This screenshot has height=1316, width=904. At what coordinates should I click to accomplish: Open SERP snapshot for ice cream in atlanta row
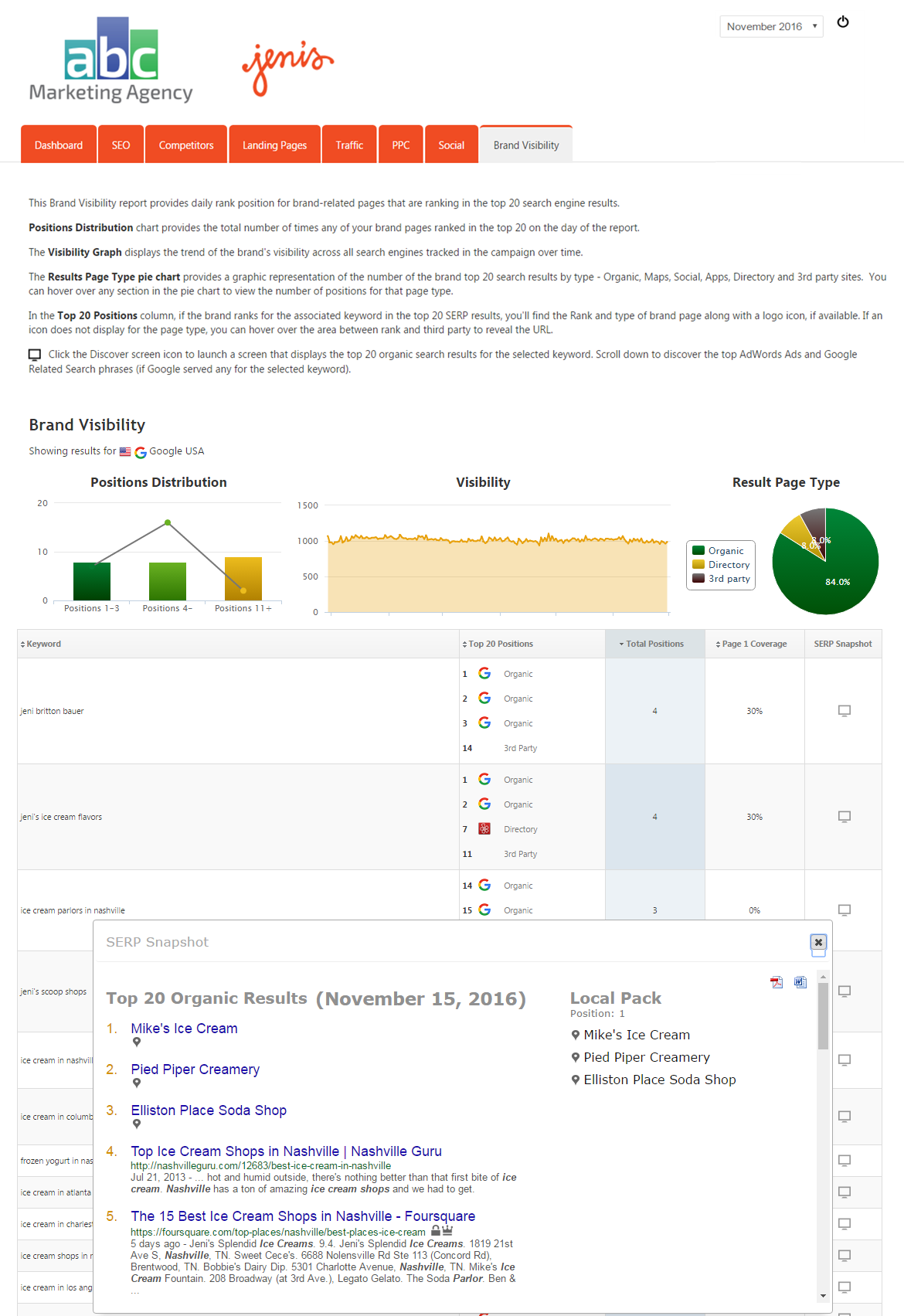[845, 1192]
